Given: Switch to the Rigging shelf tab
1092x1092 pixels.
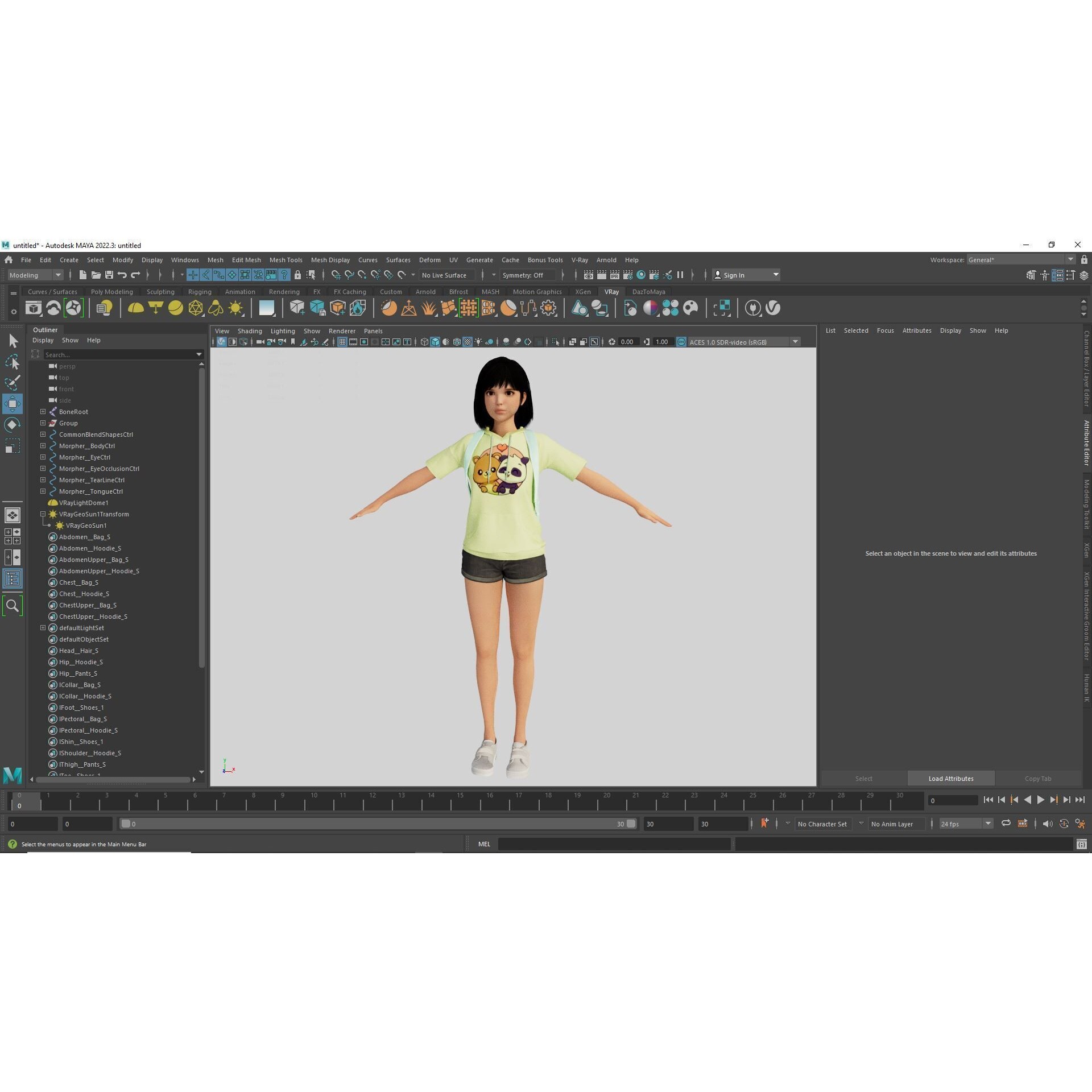Looking at the screenshot, I should pyautogui.click(x=200, y=292).
